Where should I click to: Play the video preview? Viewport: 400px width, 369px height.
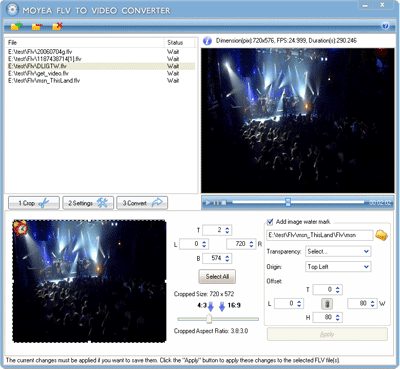click(208, 202)
